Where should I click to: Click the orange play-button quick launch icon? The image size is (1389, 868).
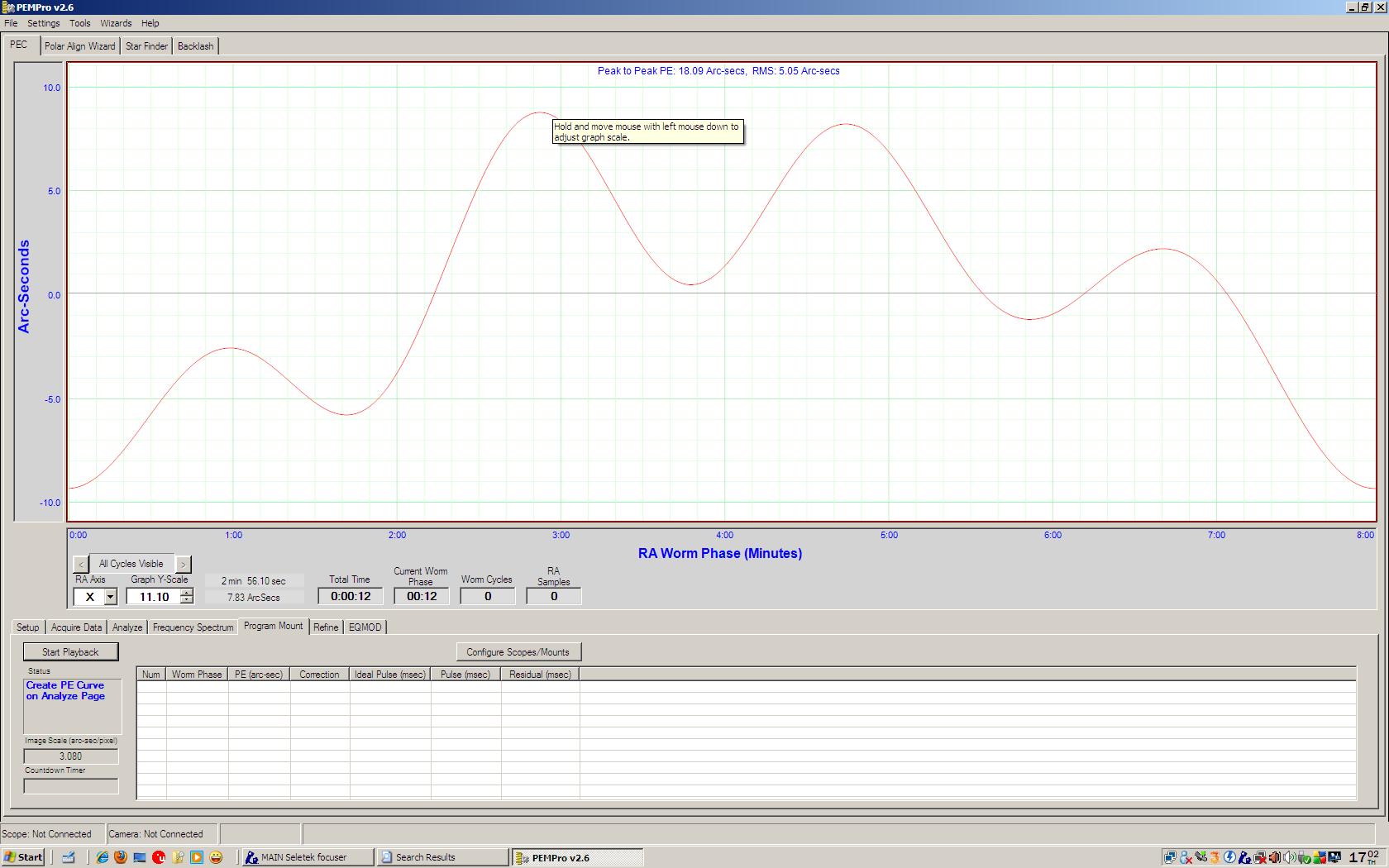click(x=197, y=857)
